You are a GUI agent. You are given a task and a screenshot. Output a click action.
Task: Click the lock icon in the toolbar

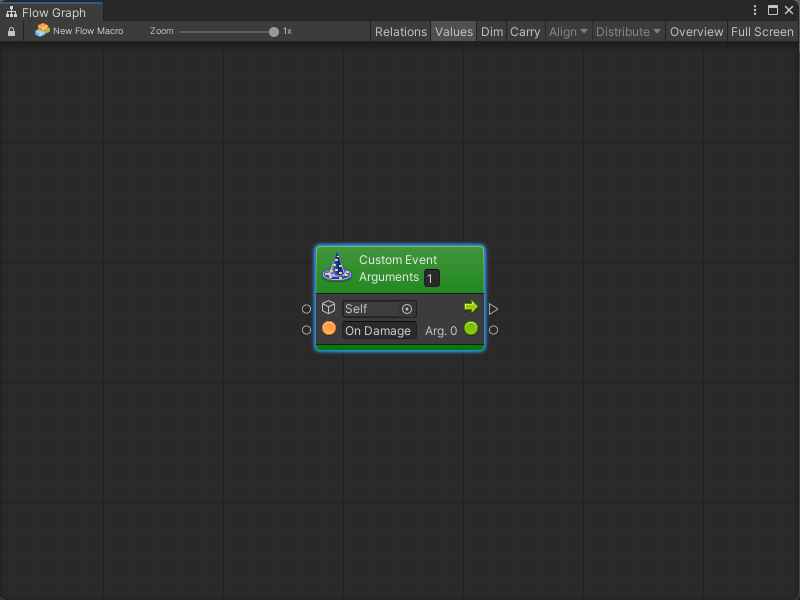(x=11, y=32)
